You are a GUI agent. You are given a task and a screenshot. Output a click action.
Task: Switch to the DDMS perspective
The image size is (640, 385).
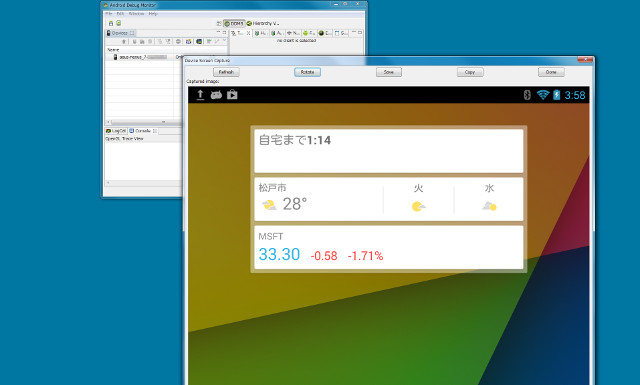tap(234, 23)
